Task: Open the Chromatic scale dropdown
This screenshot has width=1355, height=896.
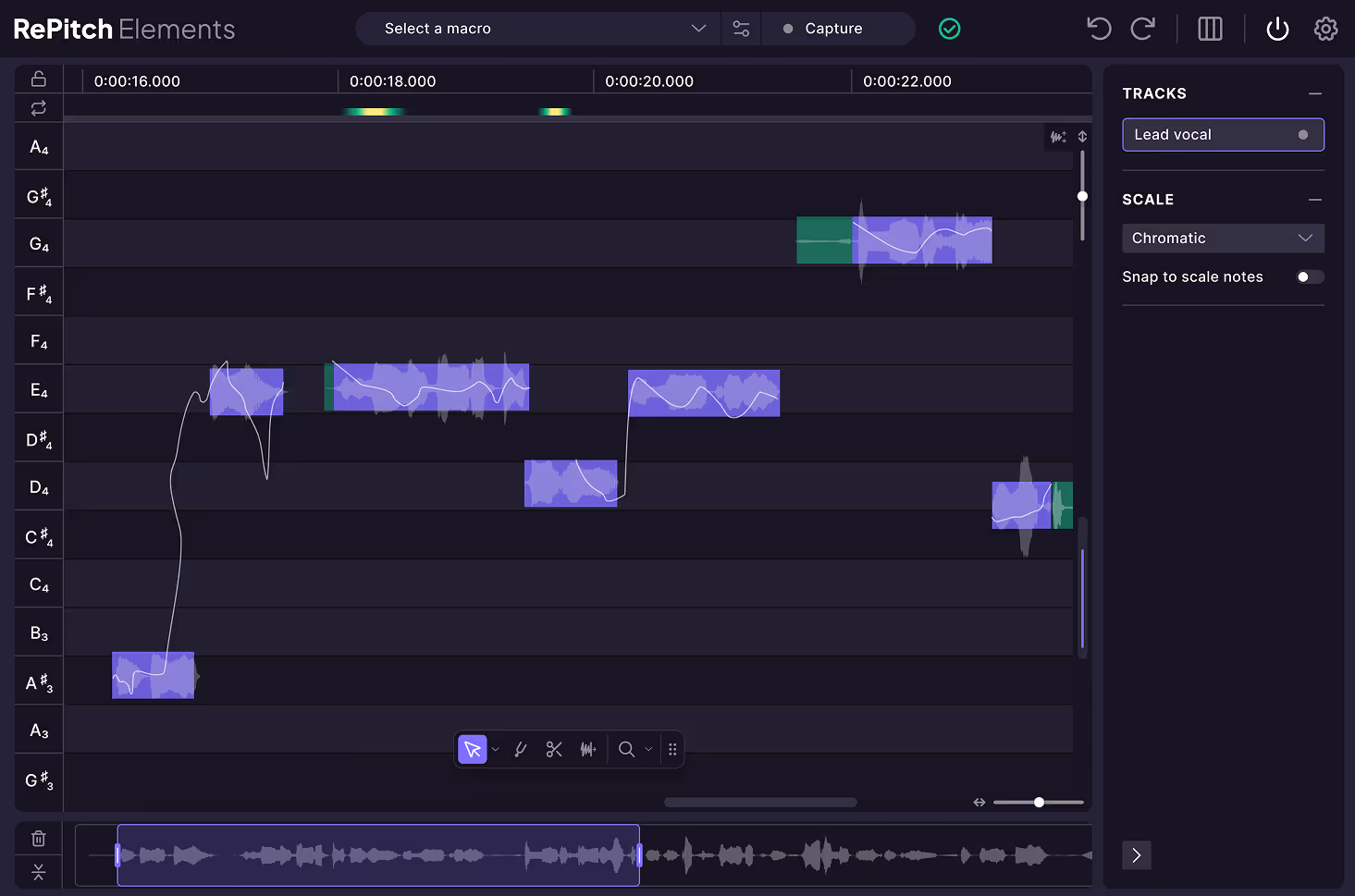Action: [x=1223, y=238]
